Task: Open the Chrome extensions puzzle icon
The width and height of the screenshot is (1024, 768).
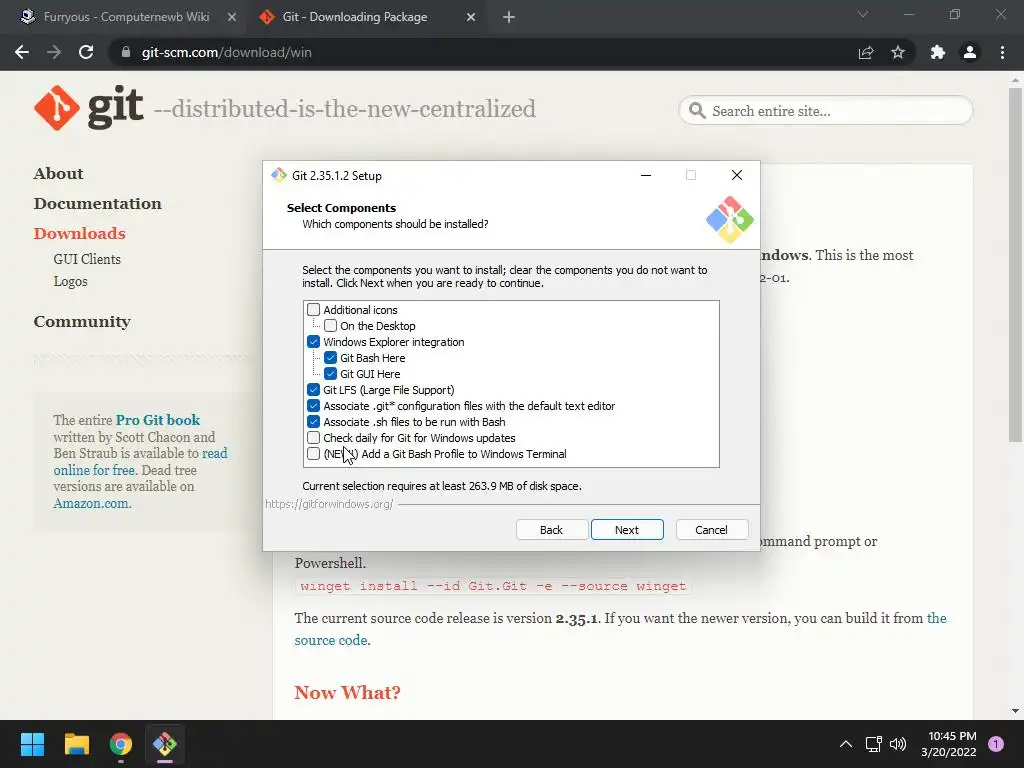Action: (x=938, y=52)
